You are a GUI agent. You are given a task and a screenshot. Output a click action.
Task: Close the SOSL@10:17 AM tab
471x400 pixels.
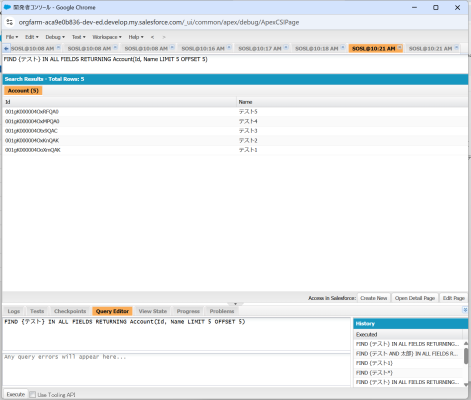[286, 47]
